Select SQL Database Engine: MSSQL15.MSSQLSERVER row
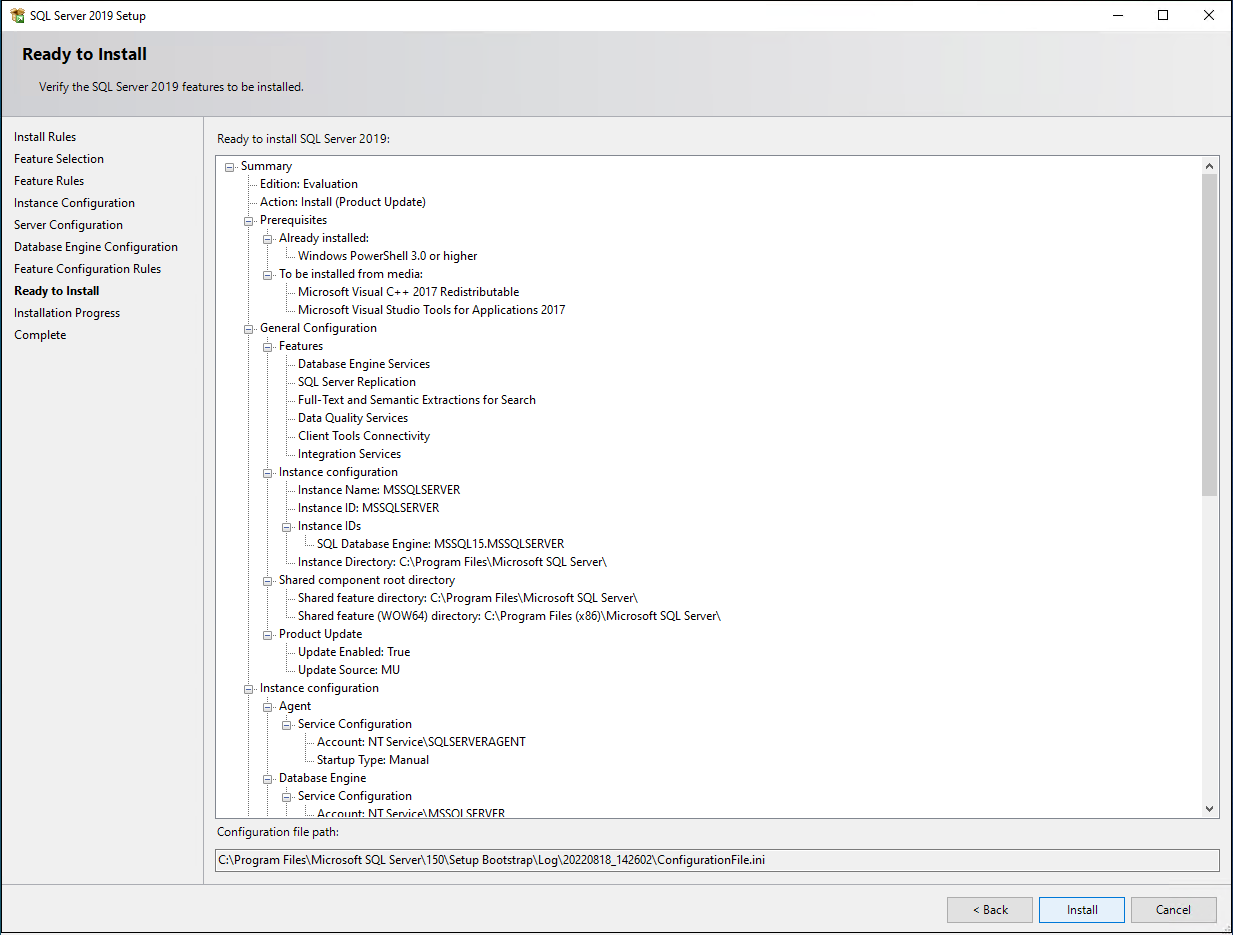The image size is (1233, 935). [x=441, y=544]
